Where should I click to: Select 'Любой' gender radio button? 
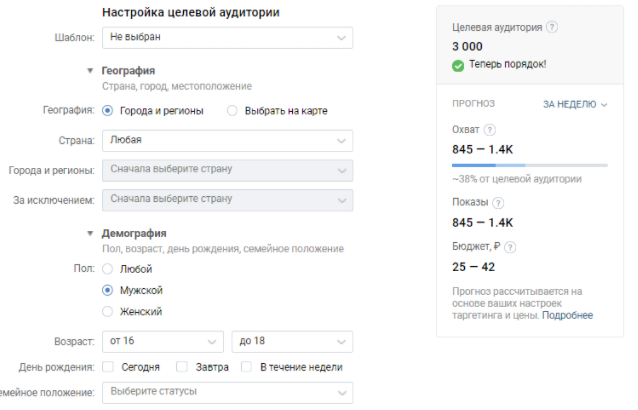pyautogui.click(x=109, y=268)
